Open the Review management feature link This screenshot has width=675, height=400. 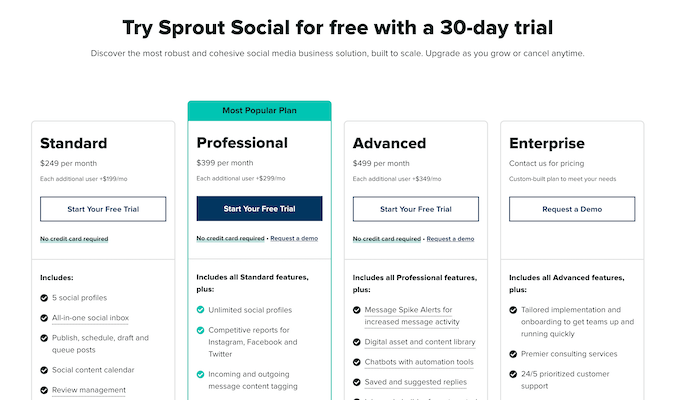90,390
